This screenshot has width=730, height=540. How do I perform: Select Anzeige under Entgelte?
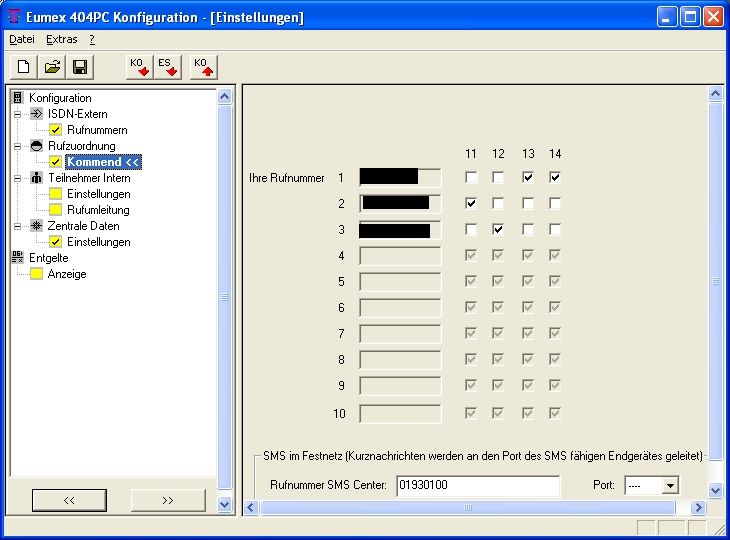(67, 274)
